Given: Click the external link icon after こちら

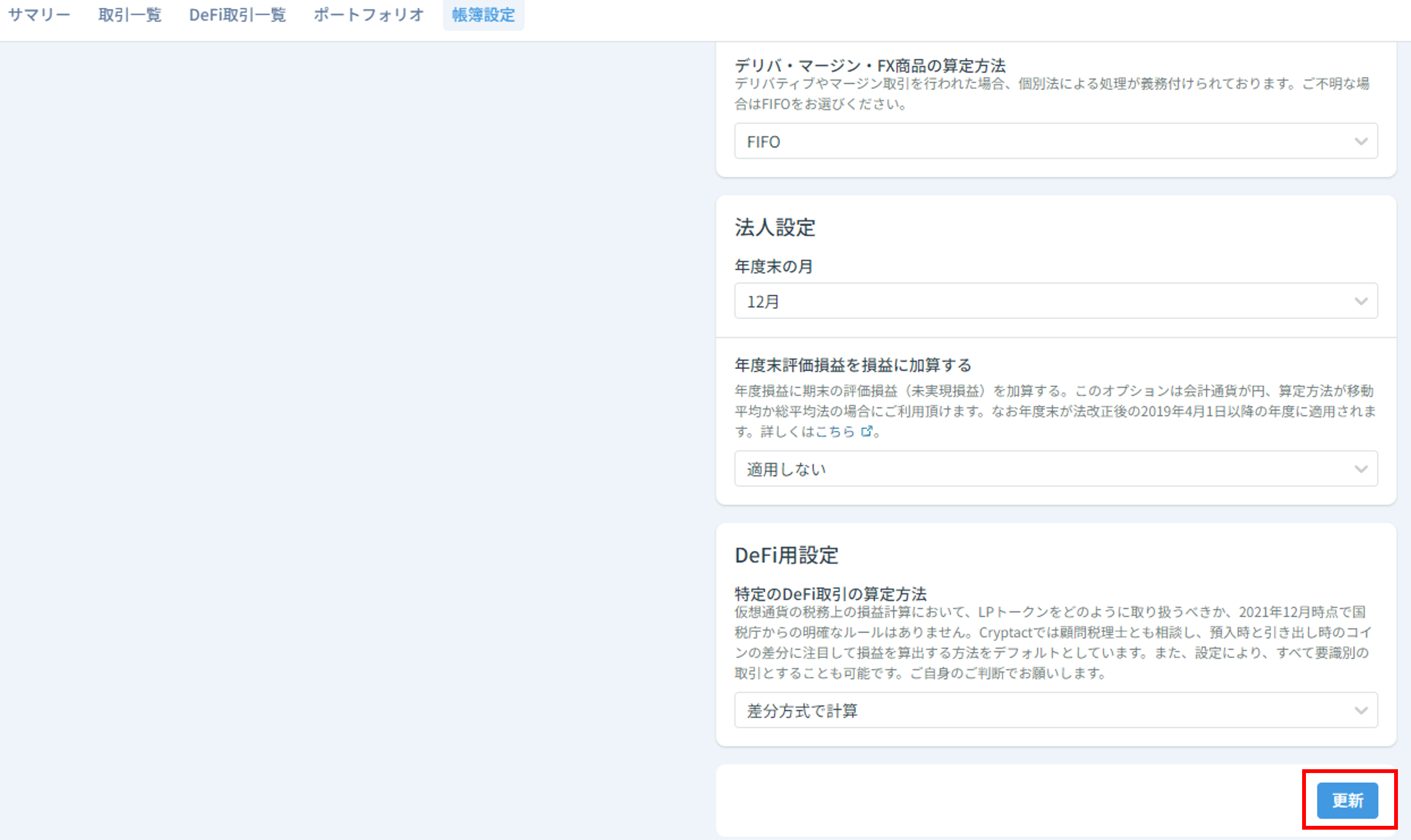Looking at the screenshot, I should coord(866,431).
